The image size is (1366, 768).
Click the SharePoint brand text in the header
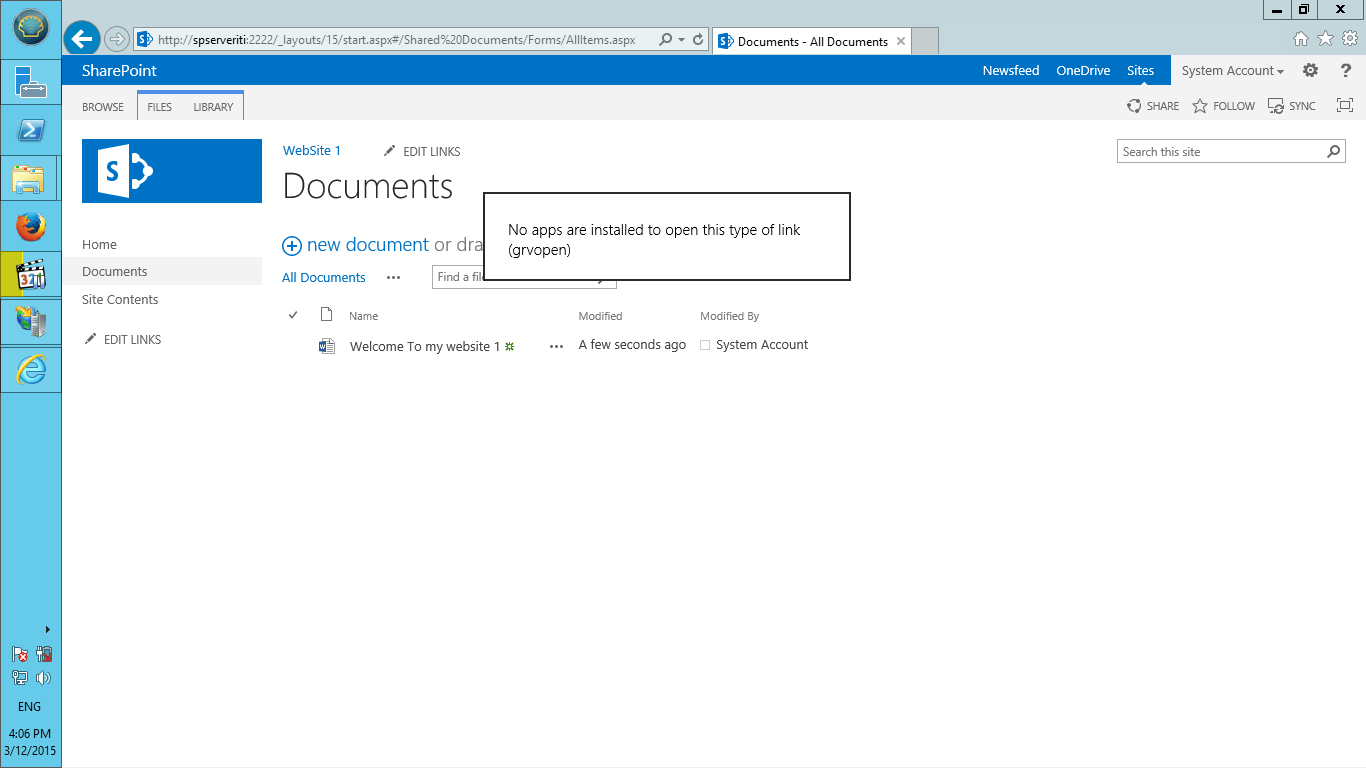click(x=119, y=71)
